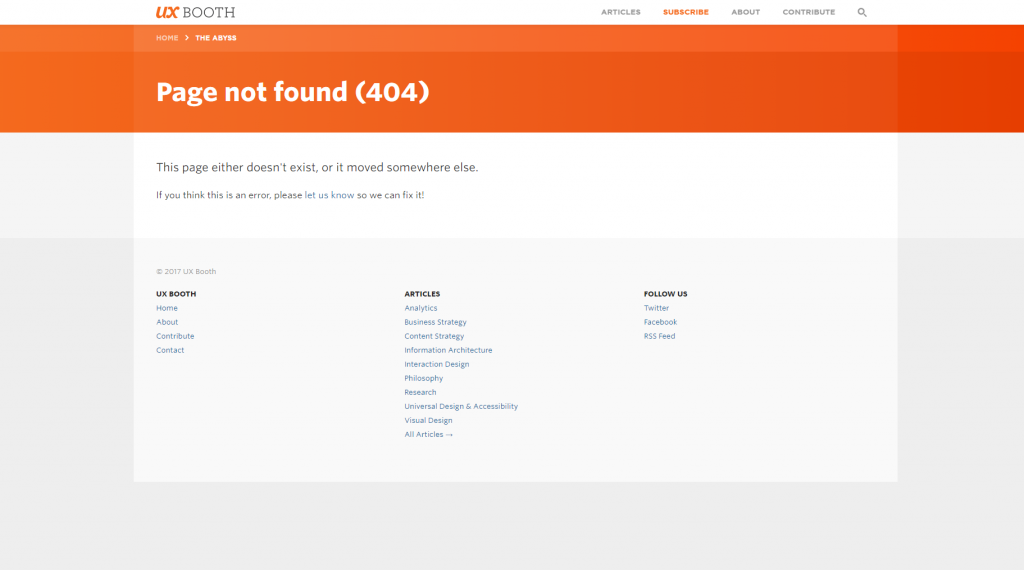
Task: Click The Abyss breadcrumb
Action: click(216, 38)
